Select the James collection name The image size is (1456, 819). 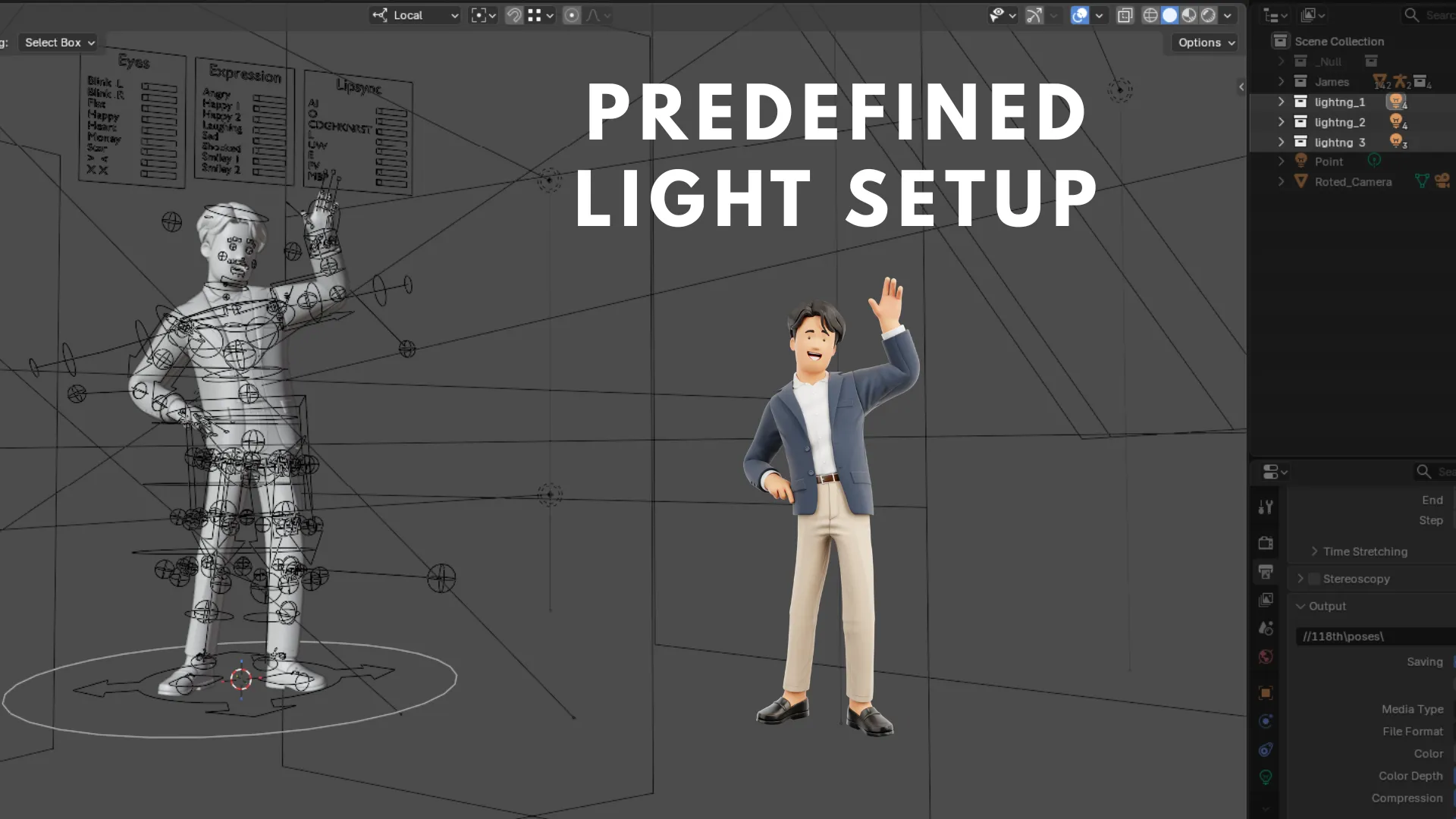click(1332, 82)
